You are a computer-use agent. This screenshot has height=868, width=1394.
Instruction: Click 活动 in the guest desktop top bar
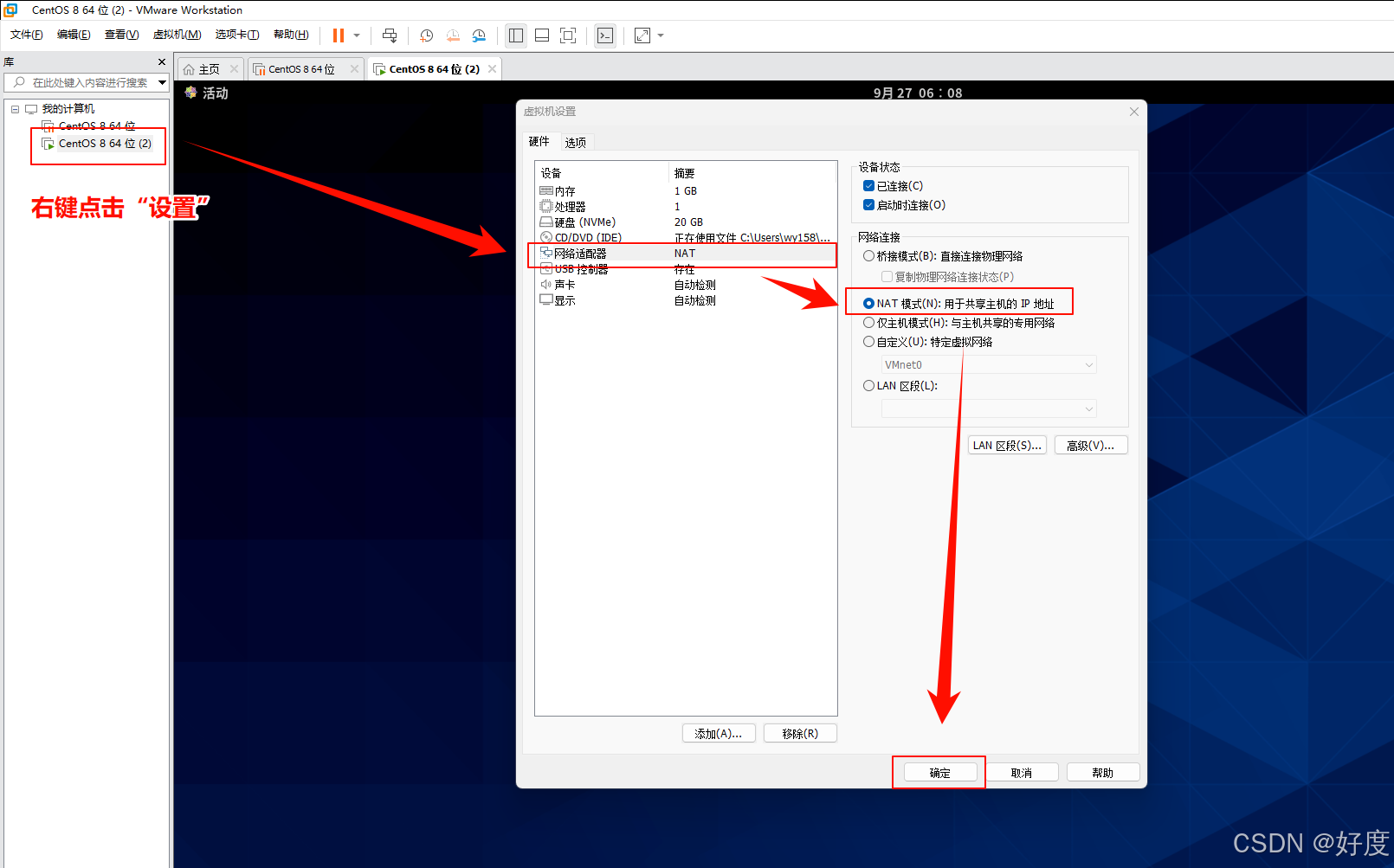point(215,93)
